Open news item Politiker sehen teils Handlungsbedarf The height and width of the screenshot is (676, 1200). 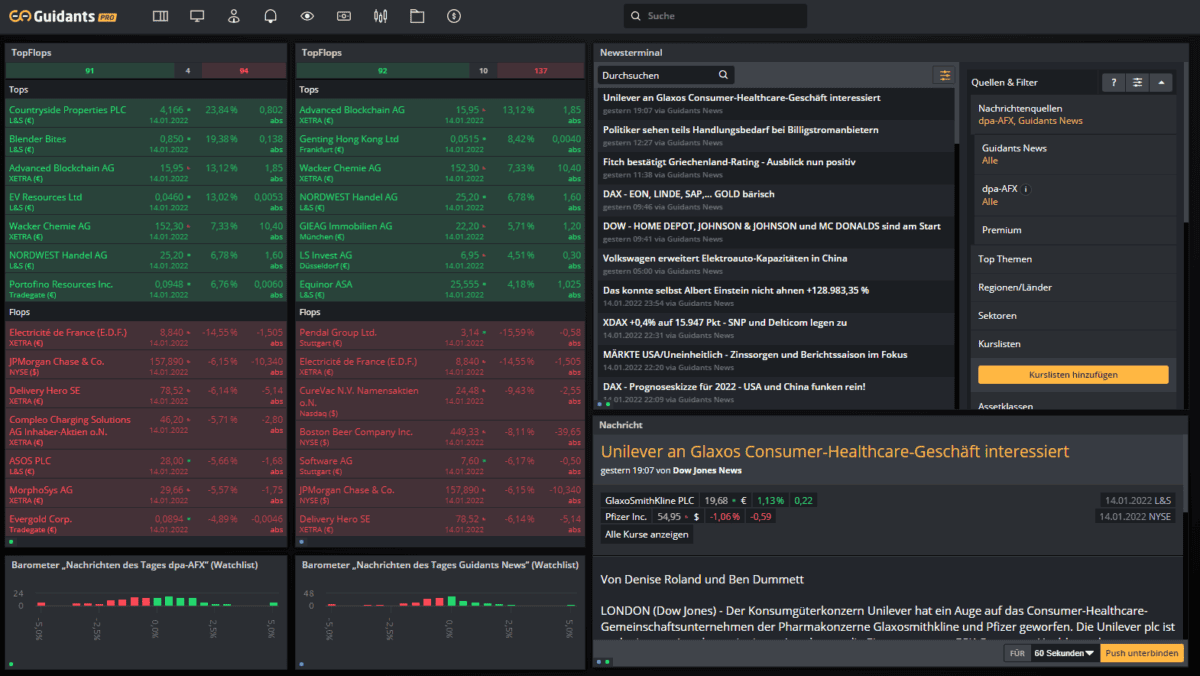click(x=776, y=135)
